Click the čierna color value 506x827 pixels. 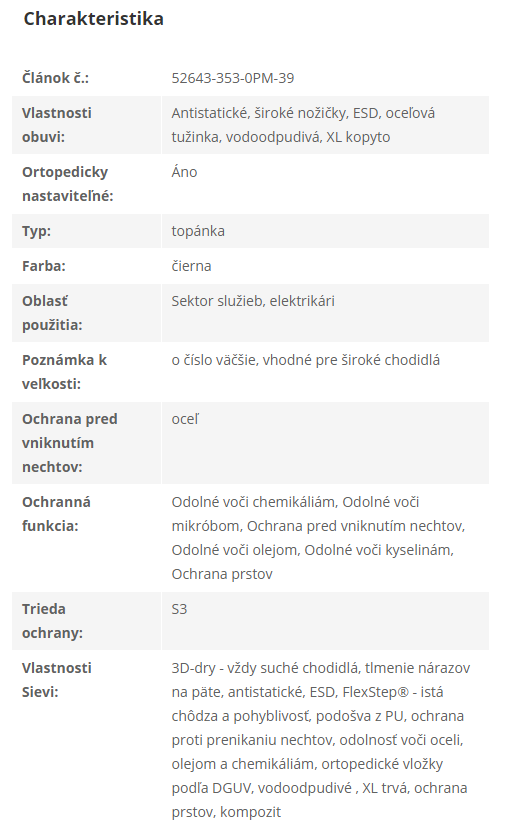(x=191, y=266)
